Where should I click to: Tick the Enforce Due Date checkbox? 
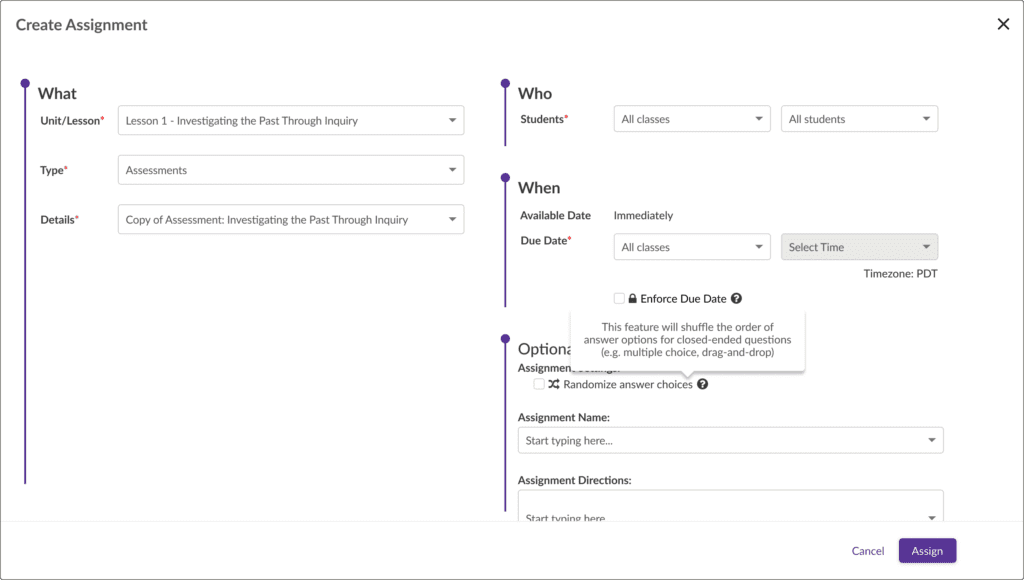click(619, 298)
